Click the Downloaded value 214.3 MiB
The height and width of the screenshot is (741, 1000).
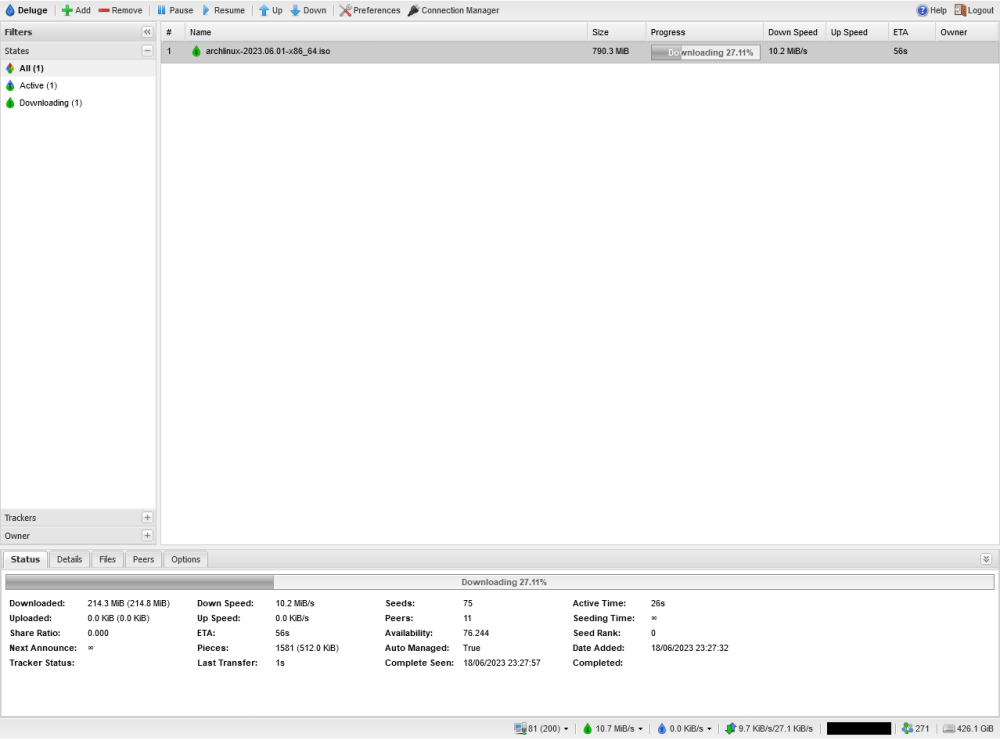tap(129, 603)
